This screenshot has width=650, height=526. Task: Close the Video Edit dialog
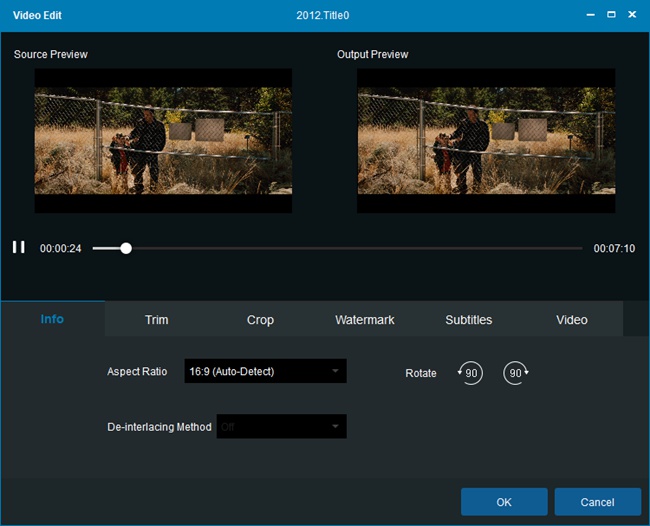click(x=633, y=15)
